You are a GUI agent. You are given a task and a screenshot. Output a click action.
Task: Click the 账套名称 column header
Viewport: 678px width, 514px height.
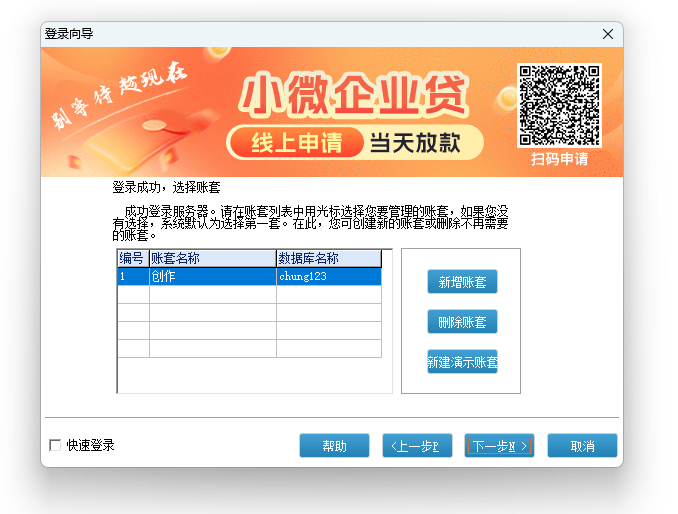click(x=212, y=259)
